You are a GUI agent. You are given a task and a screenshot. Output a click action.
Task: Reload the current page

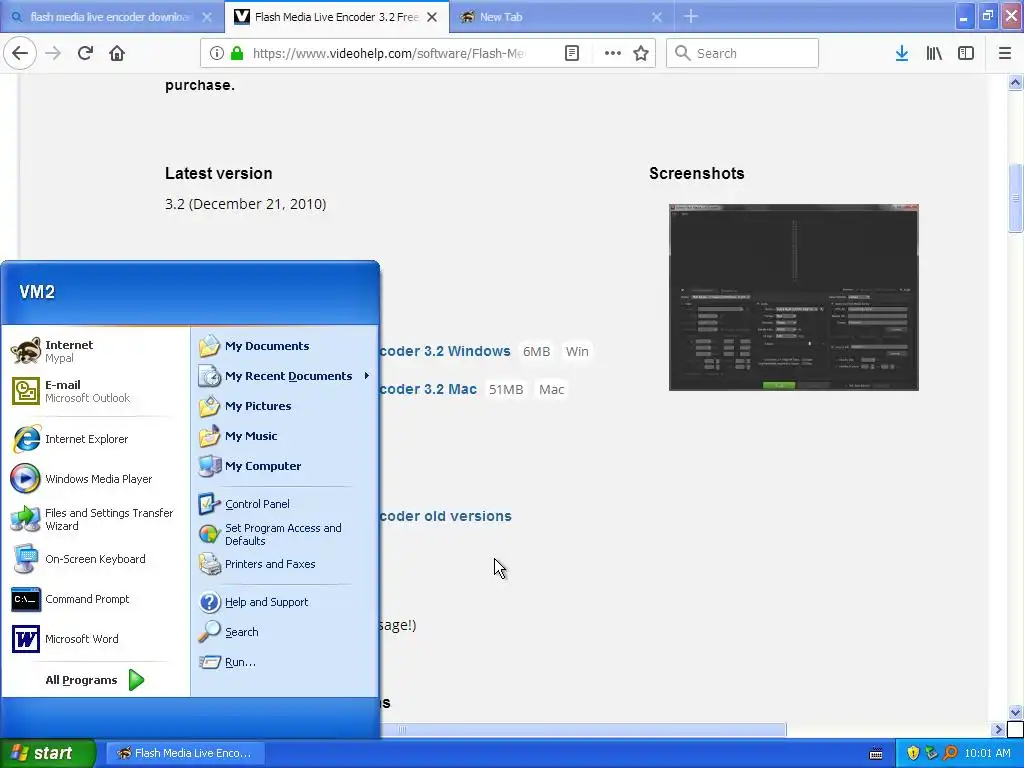point(85,53)
